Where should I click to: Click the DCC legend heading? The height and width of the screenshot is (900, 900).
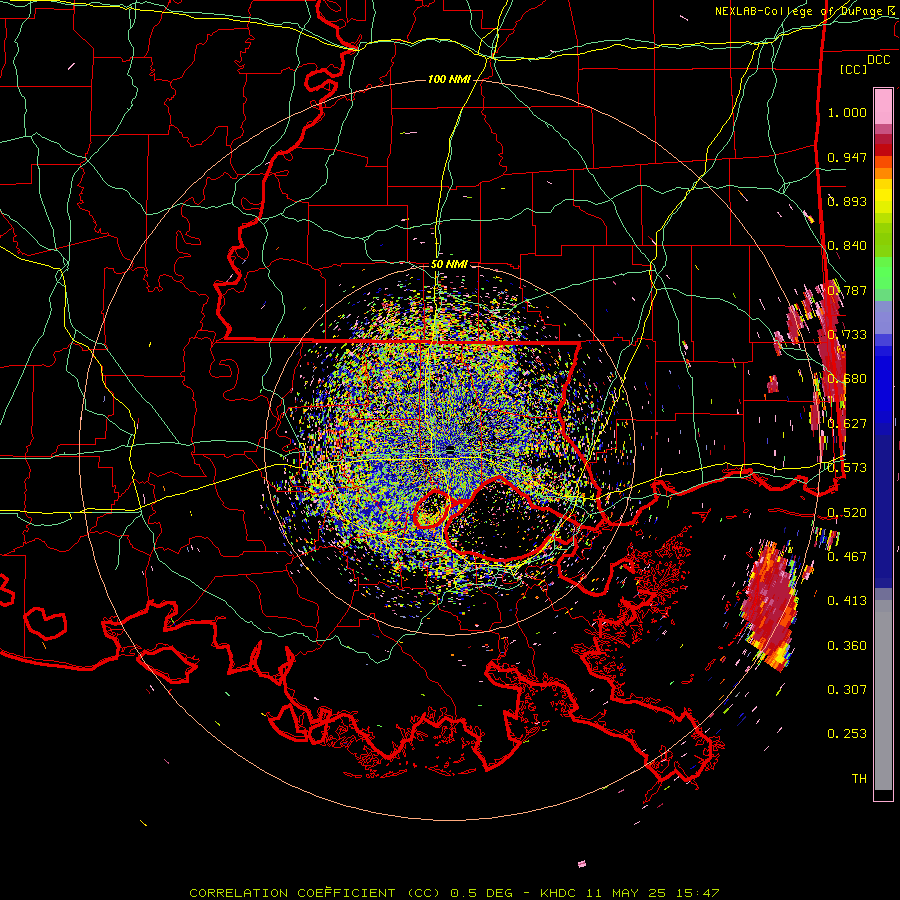[878, 60]
